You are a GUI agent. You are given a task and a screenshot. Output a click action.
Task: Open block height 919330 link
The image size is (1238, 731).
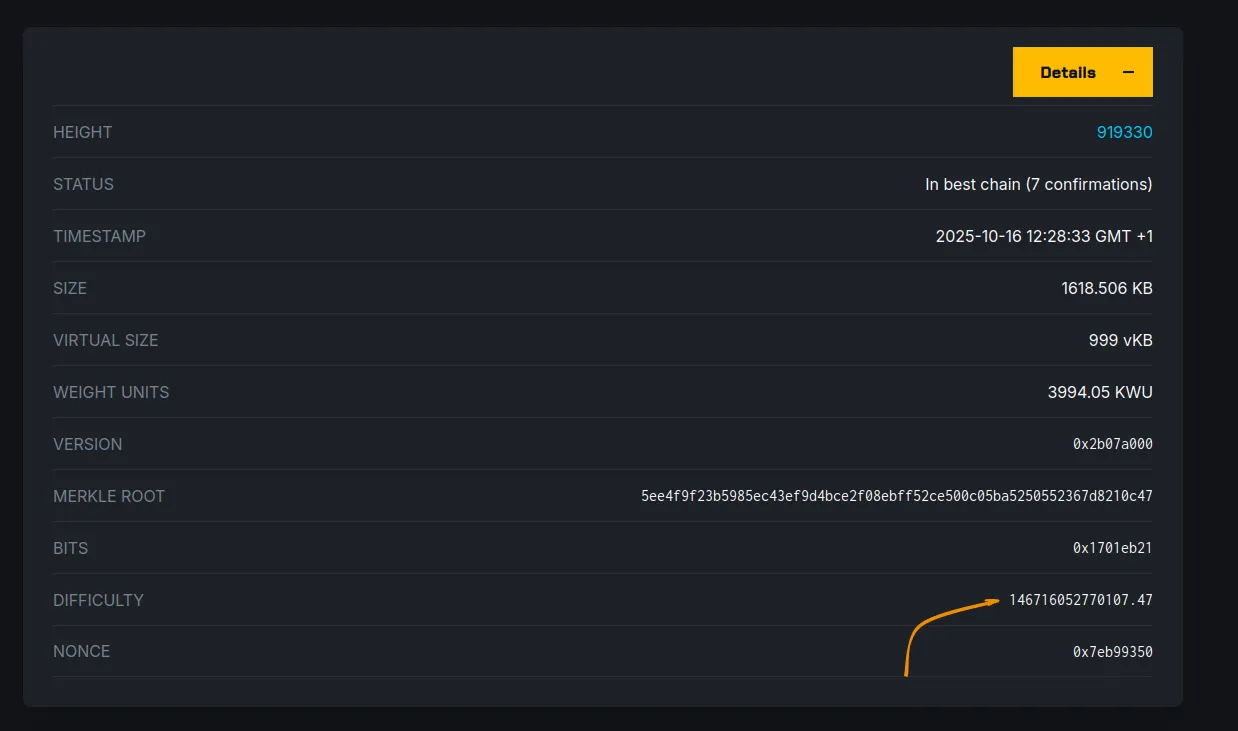(1124, 132)
